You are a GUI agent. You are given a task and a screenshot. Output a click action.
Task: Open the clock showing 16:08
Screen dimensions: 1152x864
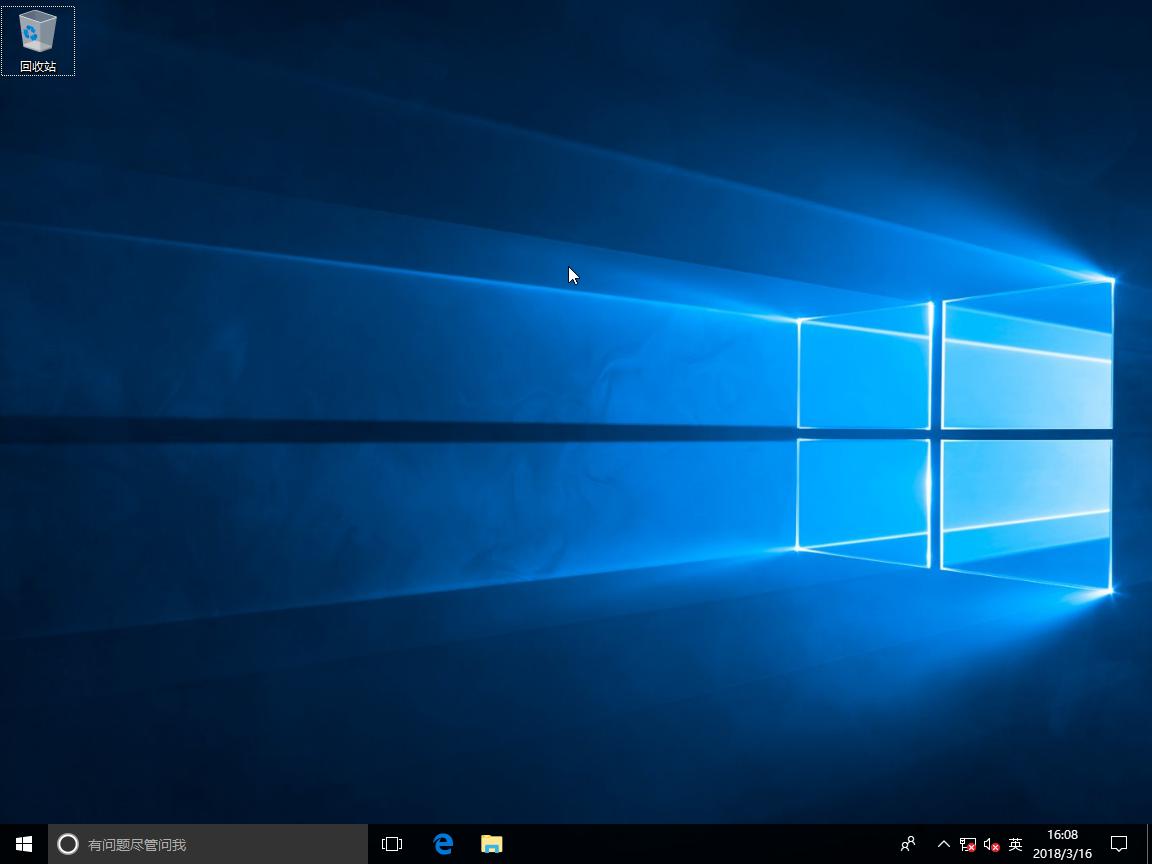1062,844
